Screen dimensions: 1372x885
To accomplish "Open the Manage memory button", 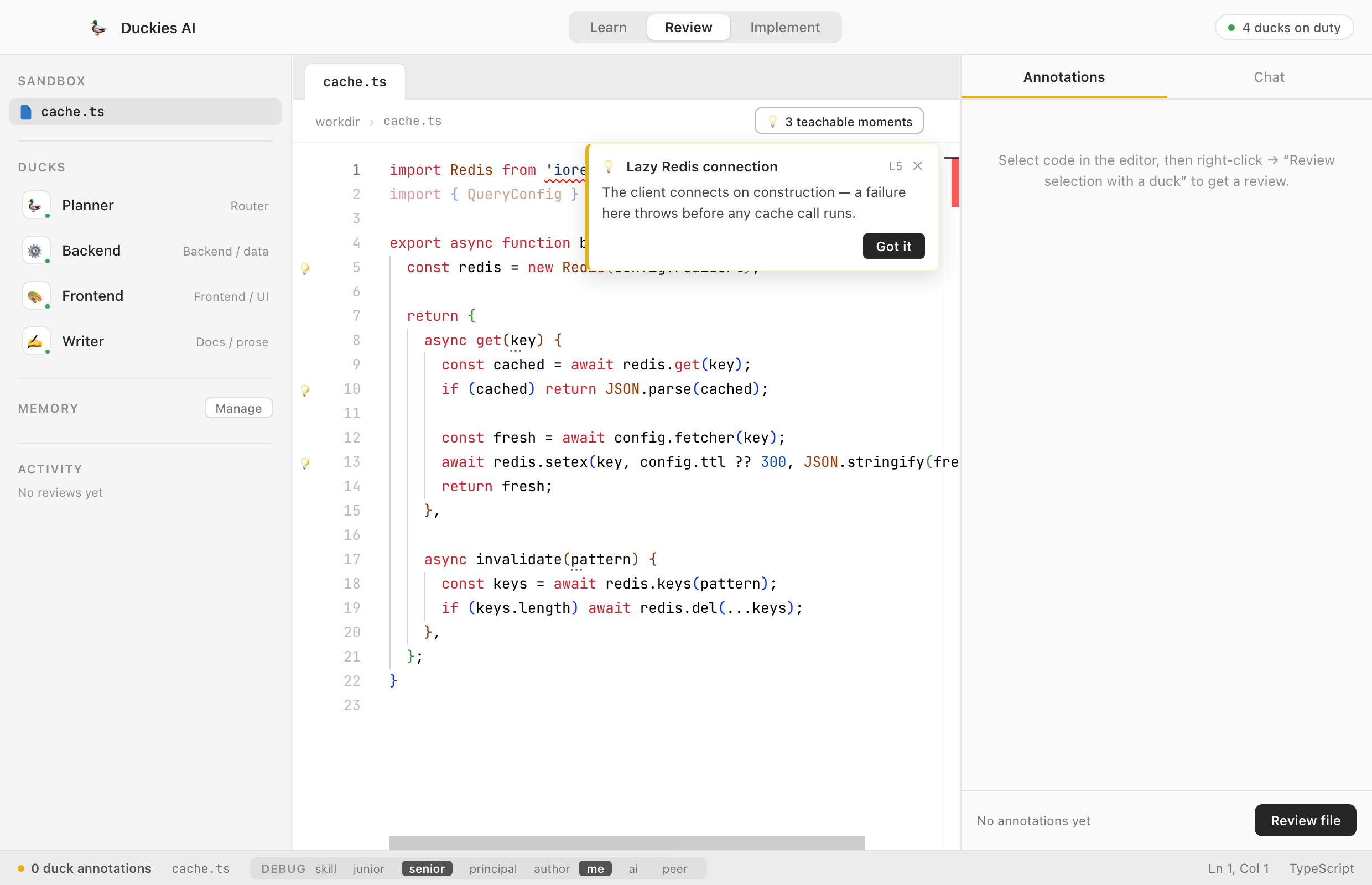I will (238, 408).
